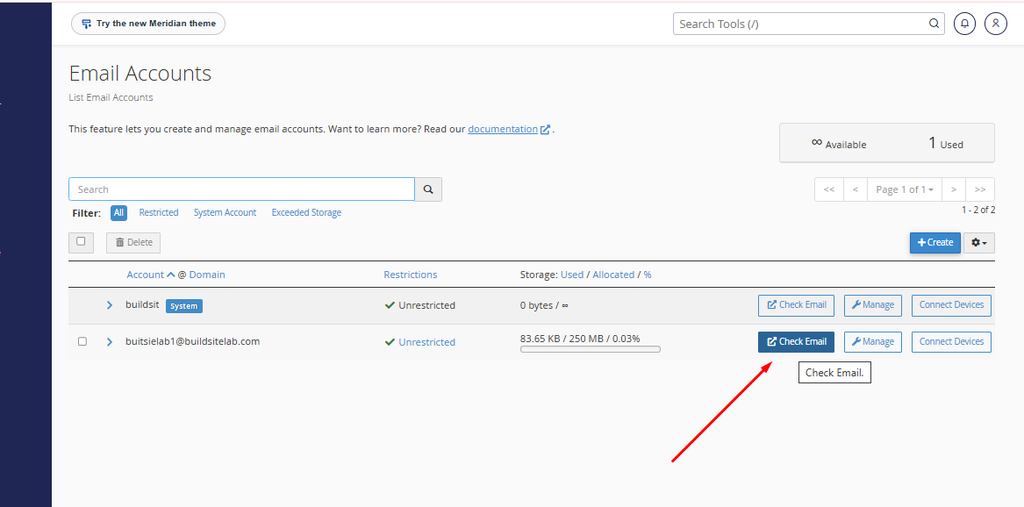Click the 0 bytes storage text for buildsit

coord(545,305)
